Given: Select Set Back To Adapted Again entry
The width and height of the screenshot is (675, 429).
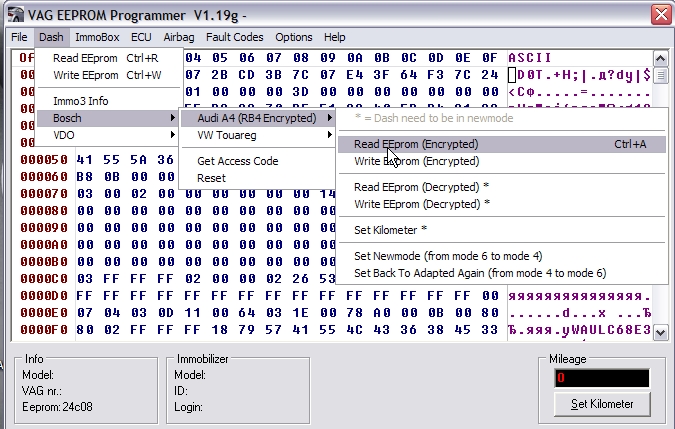Looking at the screenshot, I should (502, 273).
